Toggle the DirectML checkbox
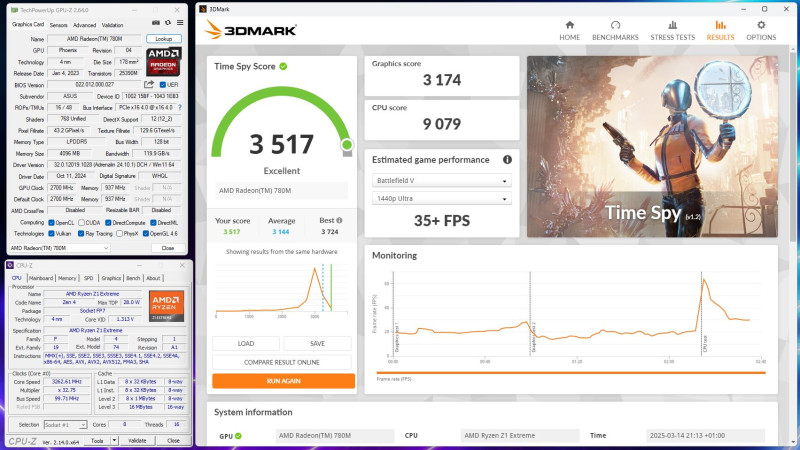800x450 pixels. 153,222
